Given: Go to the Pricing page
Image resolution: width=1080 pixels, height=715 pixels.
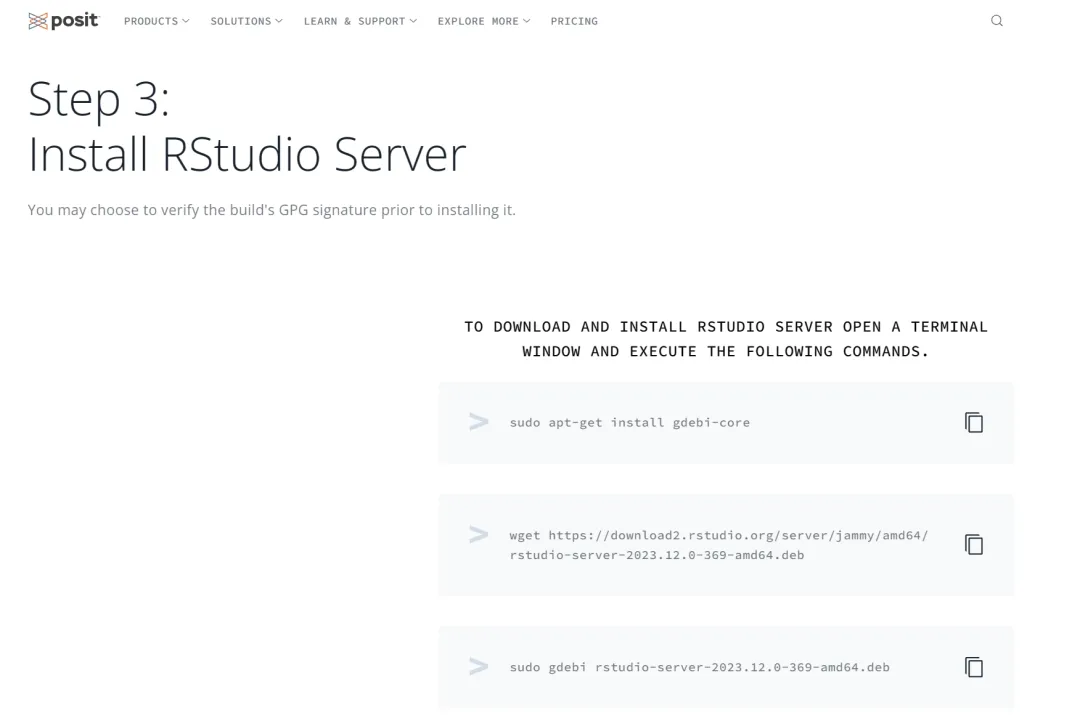Looking at the screenshot, I should (574, 21).
